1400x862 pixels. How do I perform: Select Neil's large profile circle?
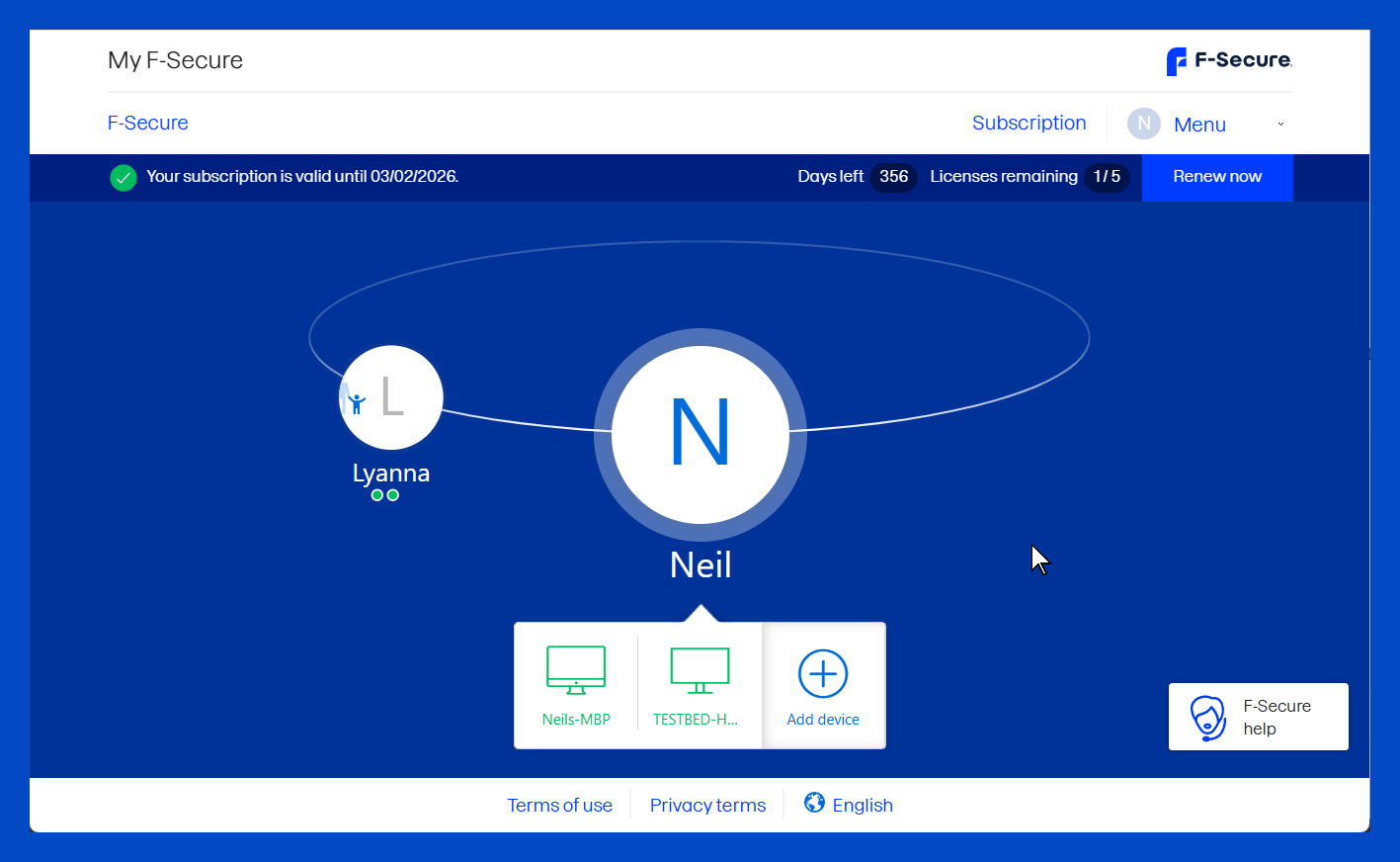[x=700, y=435]
